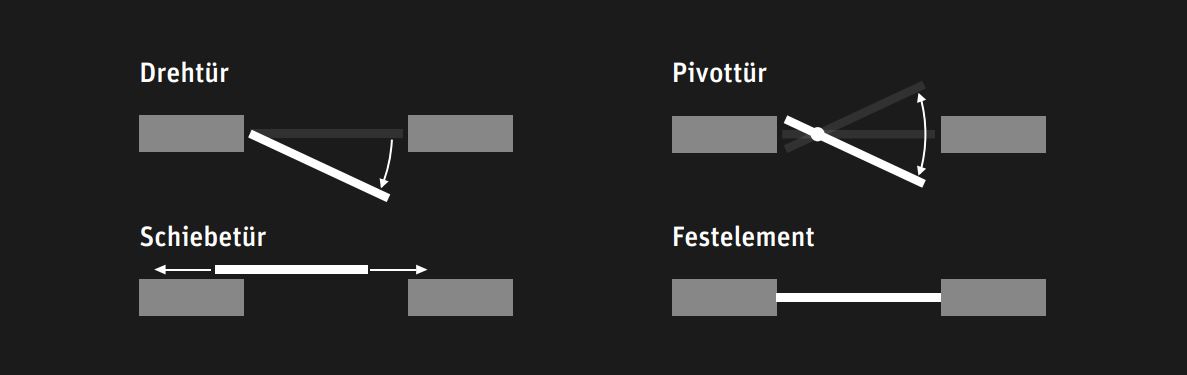Click the right gray wall block of Pivottür

(x=993, y=134)
